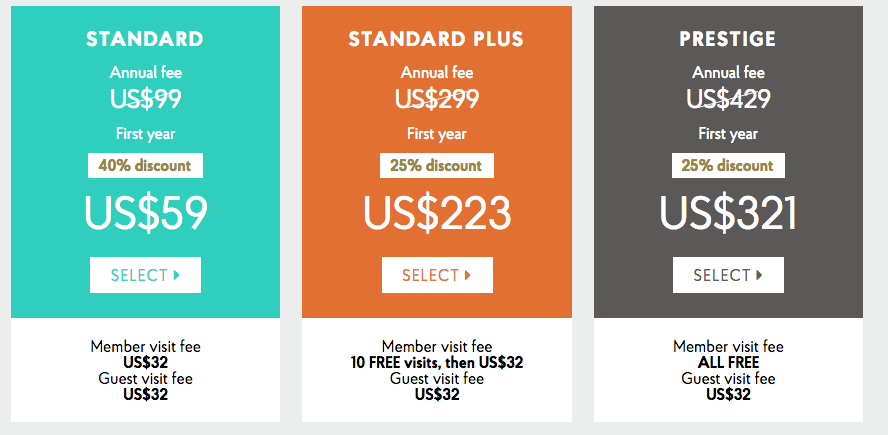Click the US$223 first year price
888x435 pixels.
[437, 213]
